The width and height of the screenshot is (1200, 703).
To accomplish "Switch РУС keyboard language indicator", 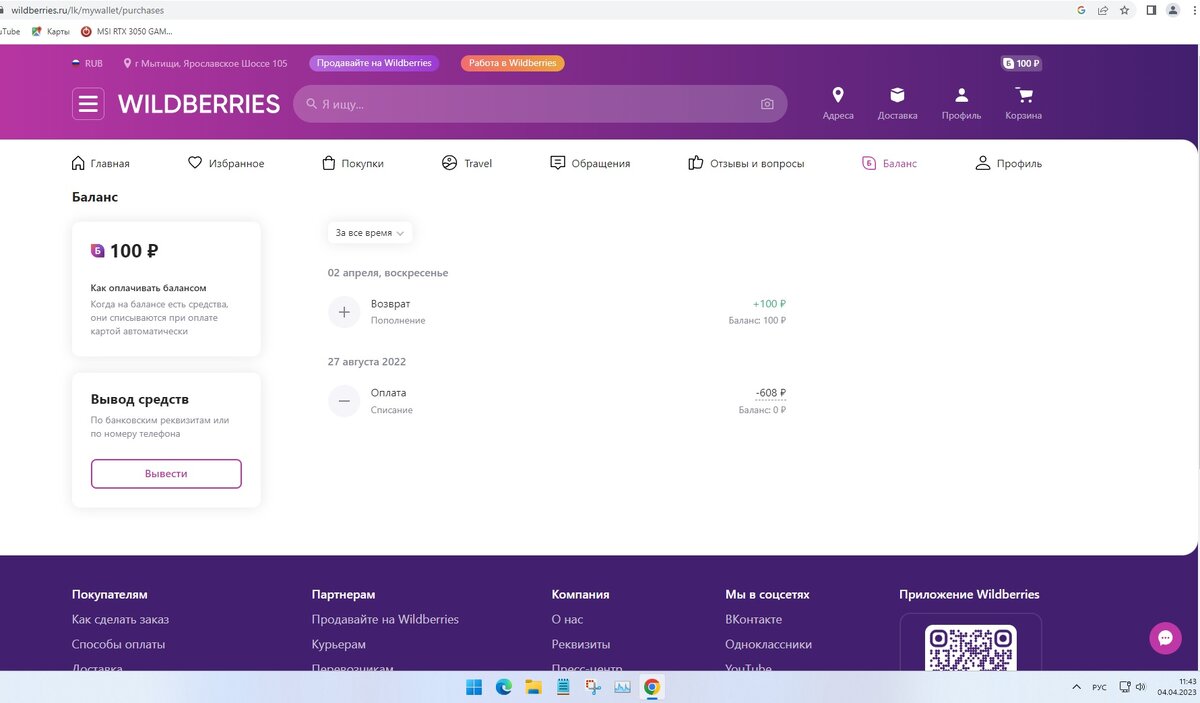I will click(1099, 687).
